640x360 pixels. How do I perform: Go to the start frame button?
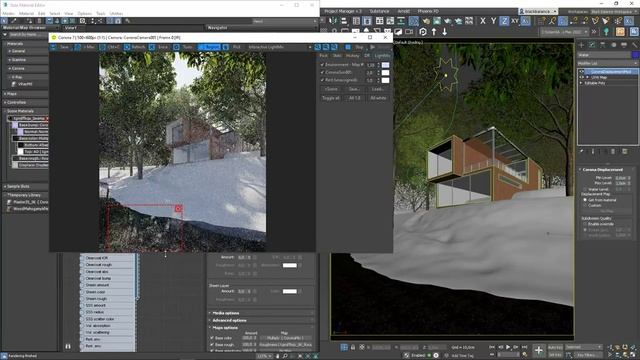click(x=492, y=347)
